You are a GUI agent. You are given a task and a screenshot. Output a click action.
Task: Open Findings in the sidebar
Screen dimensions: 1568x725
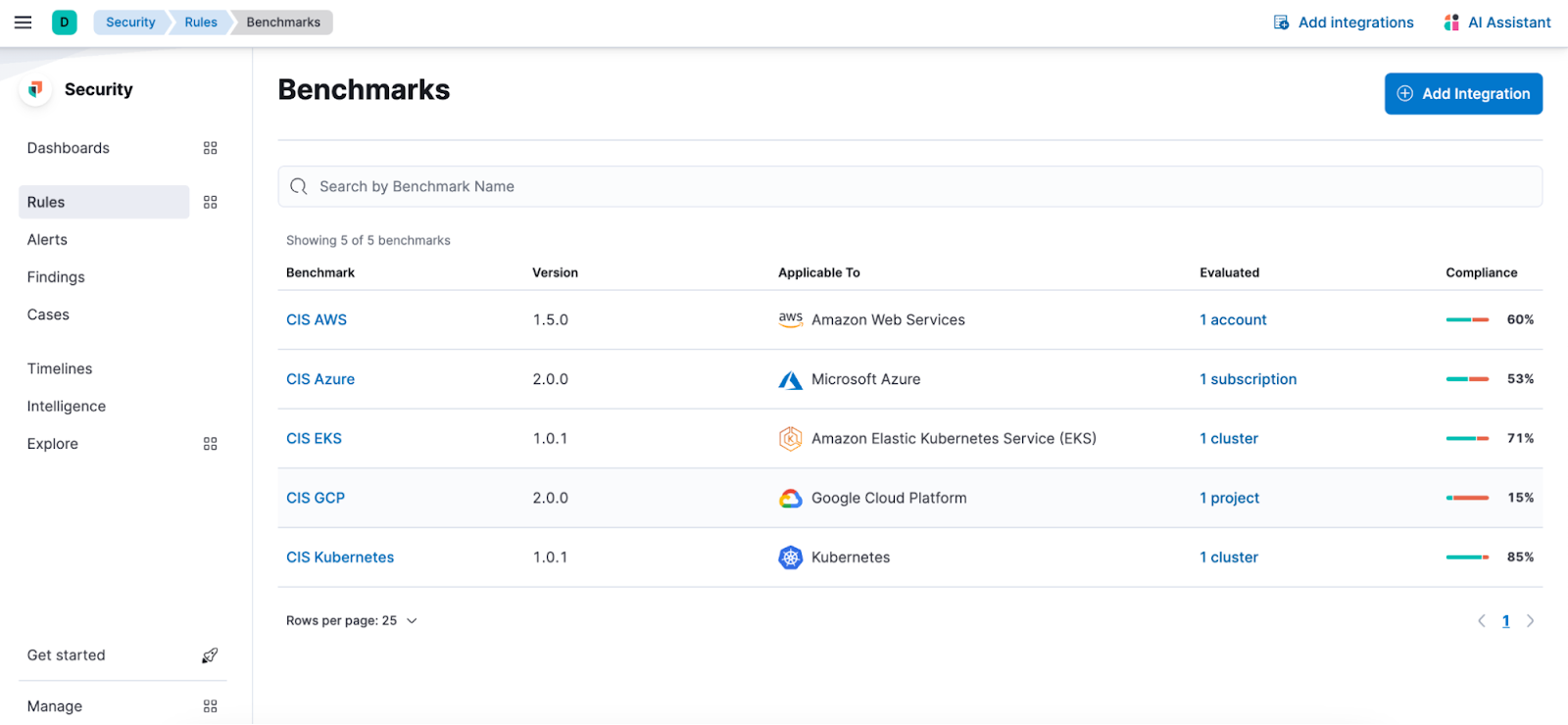tap(56, 277)
